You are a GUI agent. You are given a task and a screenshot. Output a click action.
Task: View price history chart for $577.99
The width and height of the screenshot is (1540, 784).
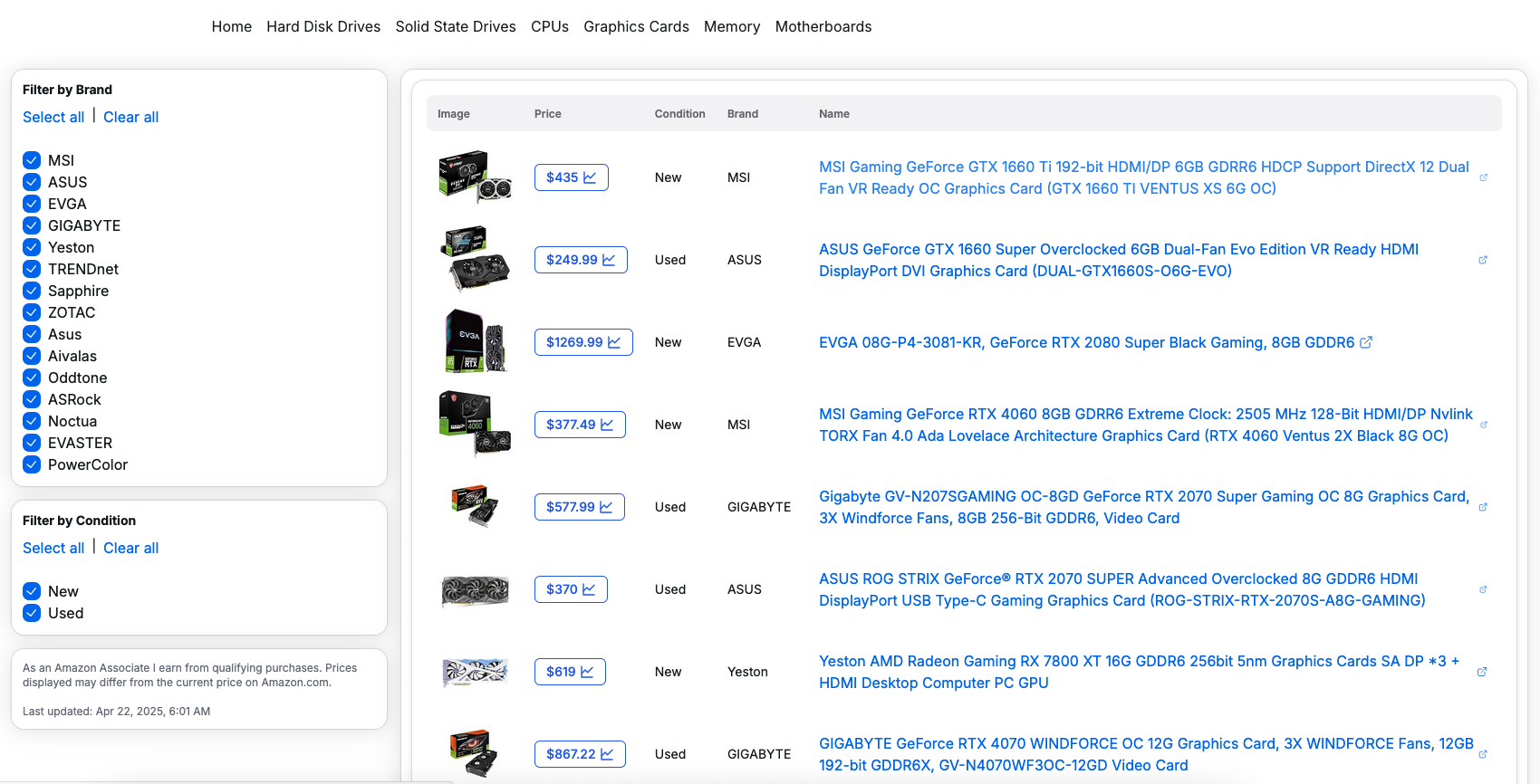coord(580,507)
